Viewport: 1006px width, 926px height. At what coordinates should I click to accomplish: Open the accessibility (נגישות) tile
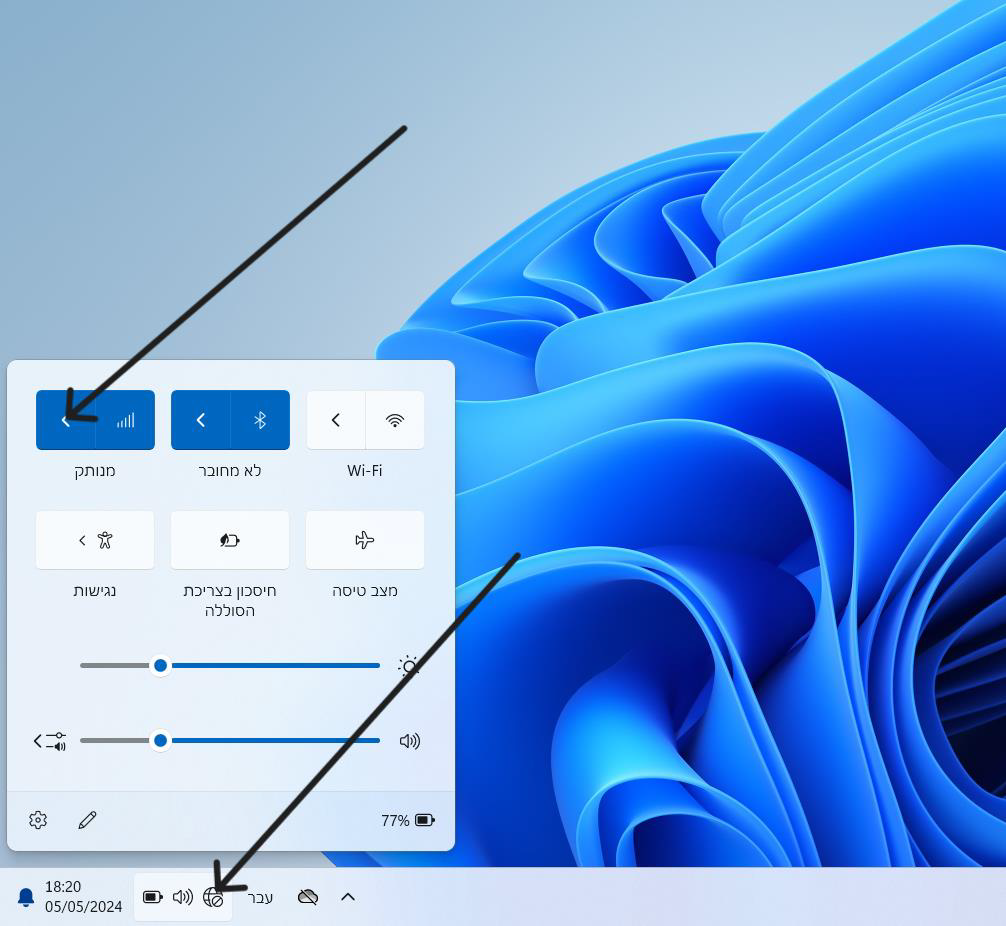pos(95,540)
